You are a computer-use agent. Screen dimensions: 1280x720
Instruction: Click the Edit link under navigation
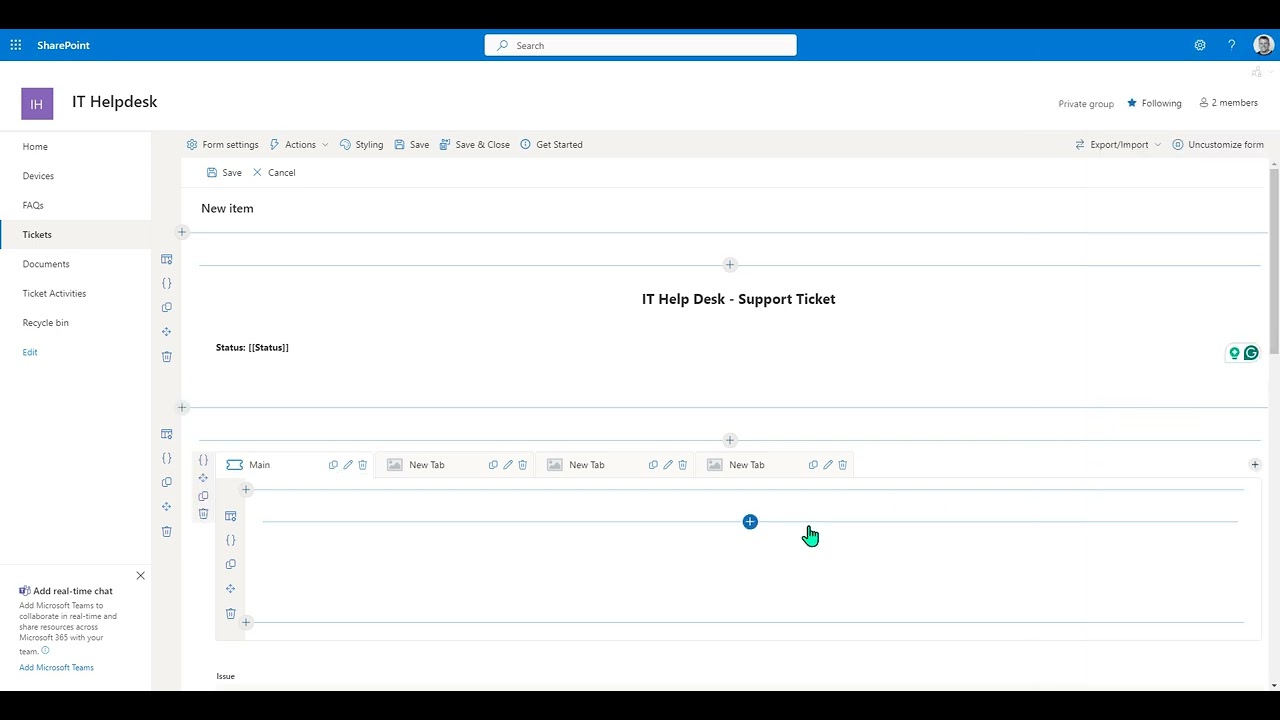coord(30,352)
